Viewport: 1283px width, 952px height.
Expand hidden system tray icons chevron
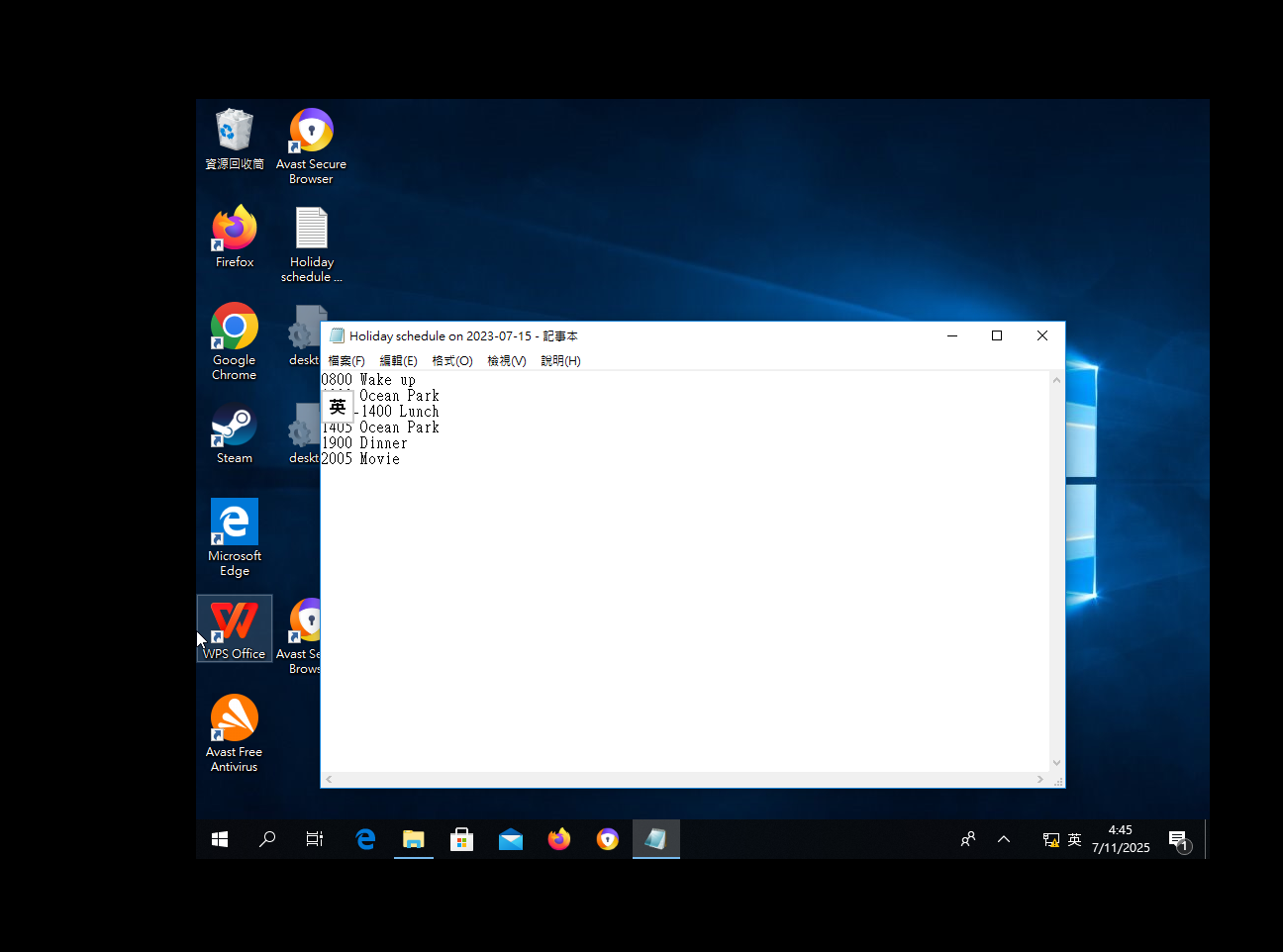point(1004,839)
